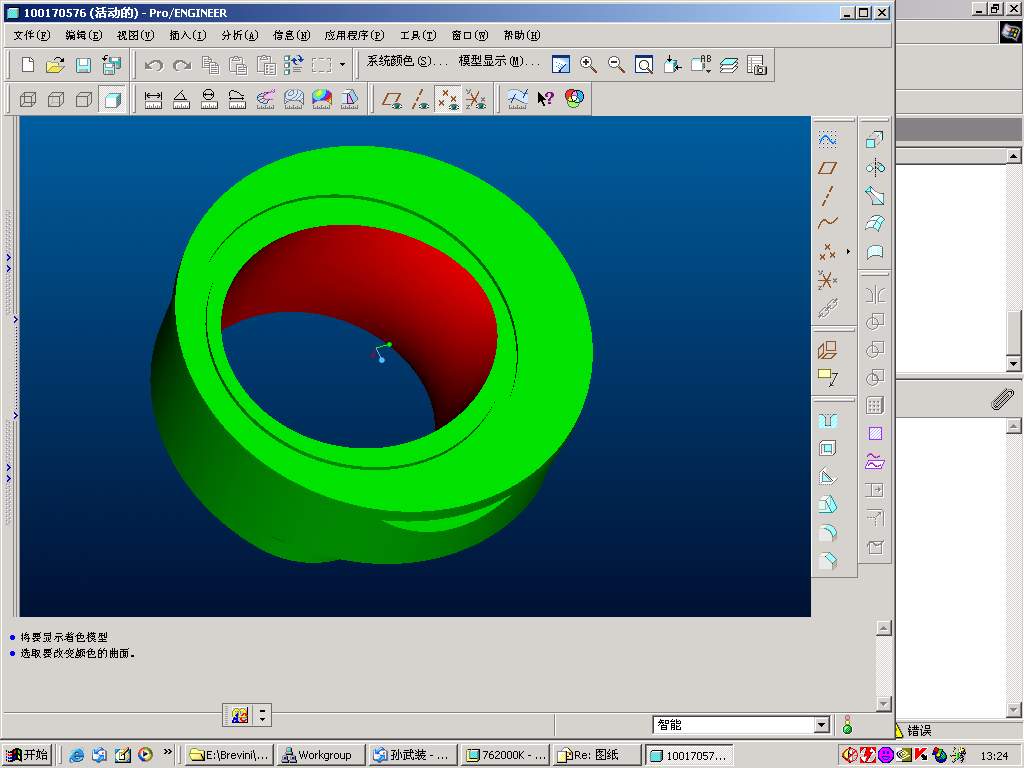Click the repaint screen icon
This screenshot has width=1024, height=768.
[x=561, y=65]
